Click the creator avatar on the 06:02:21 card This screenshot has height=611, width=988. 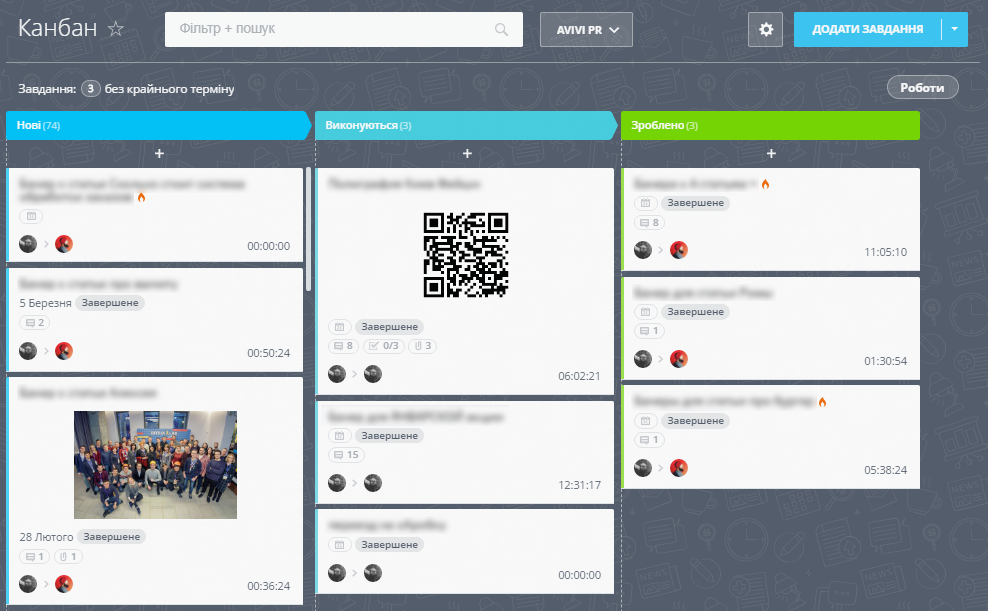click(337, 374)
